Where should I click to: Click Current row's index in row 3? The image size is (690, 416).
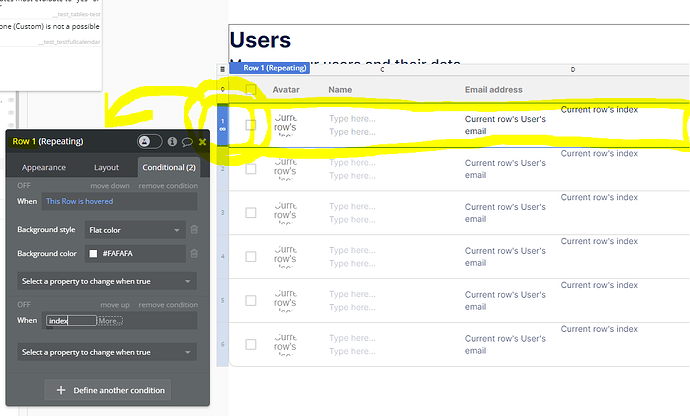point(599,197)
